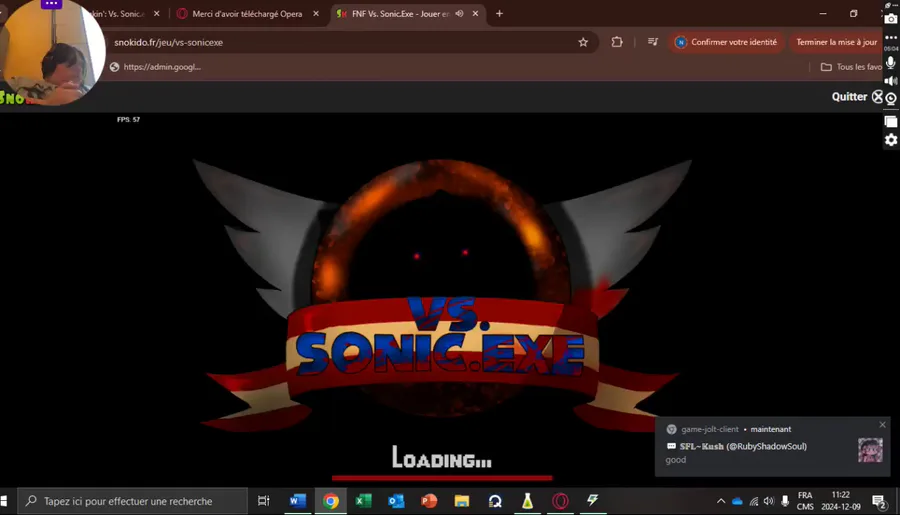This screenshot has width=900, height=515.
Task: Toggle the recorder microphone
Action: [891, 63]
